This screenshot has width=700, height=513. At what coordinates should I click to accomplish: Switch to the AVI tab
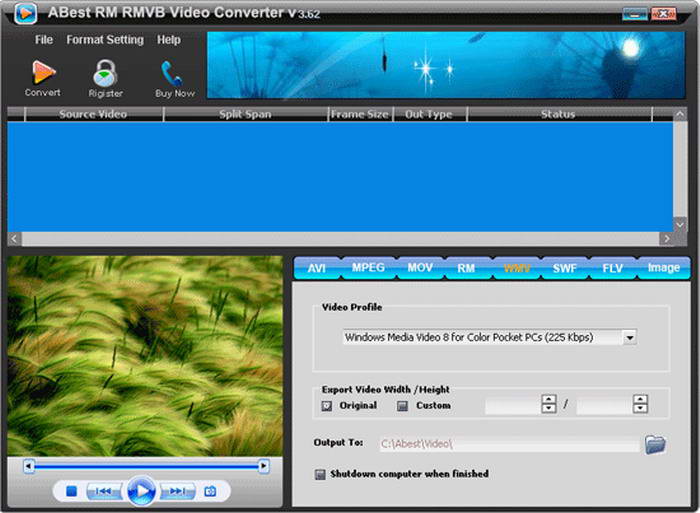click(x=317, y=268)
